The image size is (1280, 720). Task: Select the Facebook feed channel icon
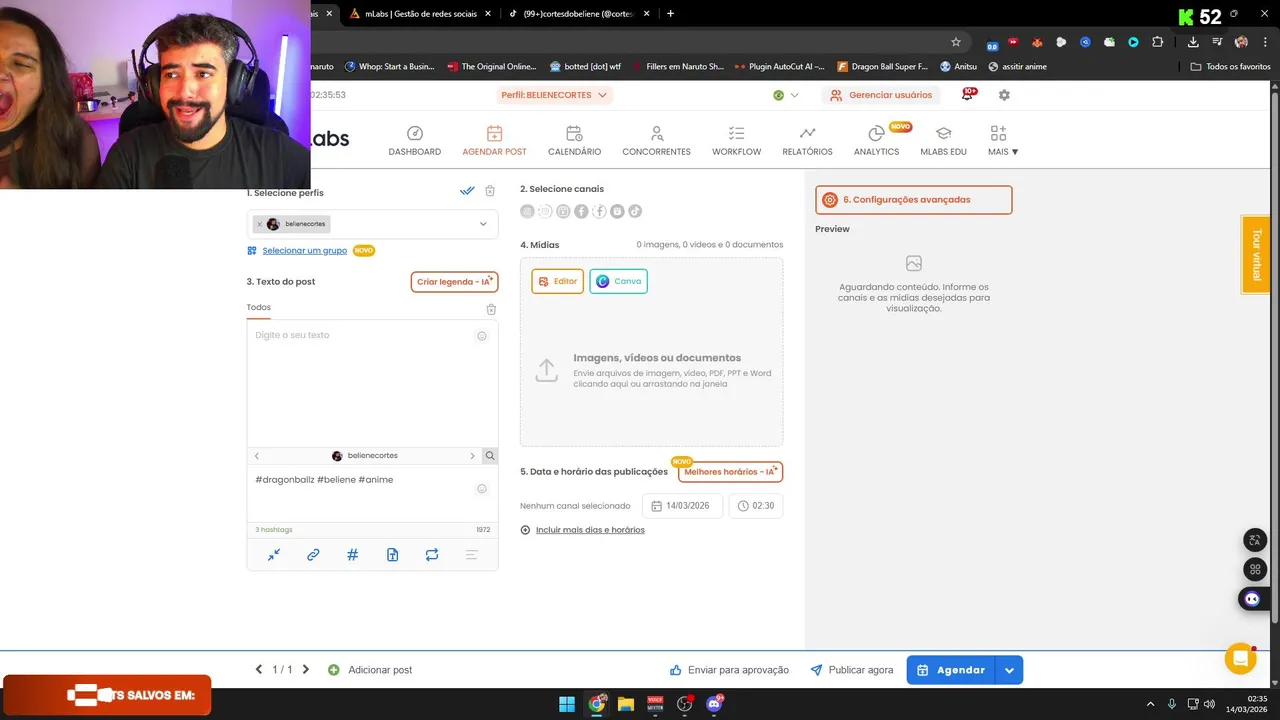(x=581, y=211)
